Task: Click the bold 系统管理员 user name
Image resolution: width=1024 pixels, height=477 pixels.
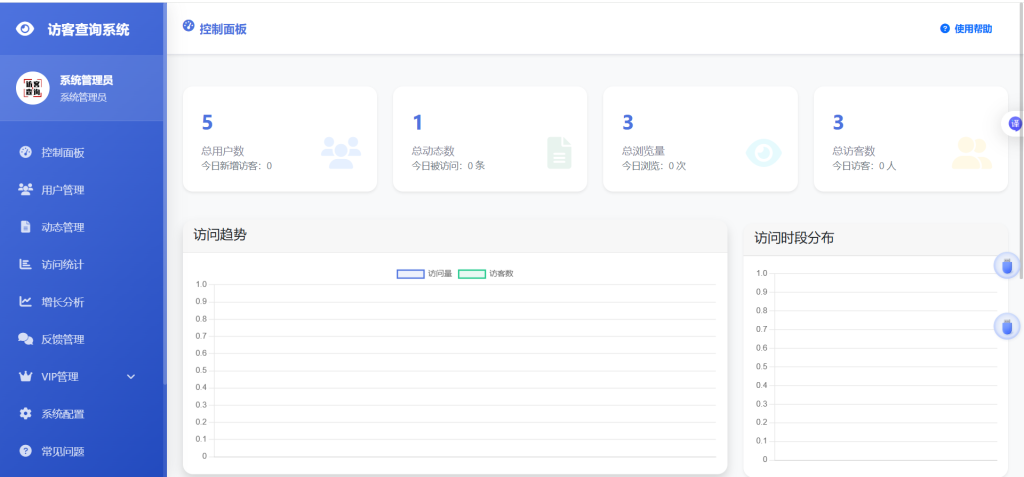Action: 86,80
